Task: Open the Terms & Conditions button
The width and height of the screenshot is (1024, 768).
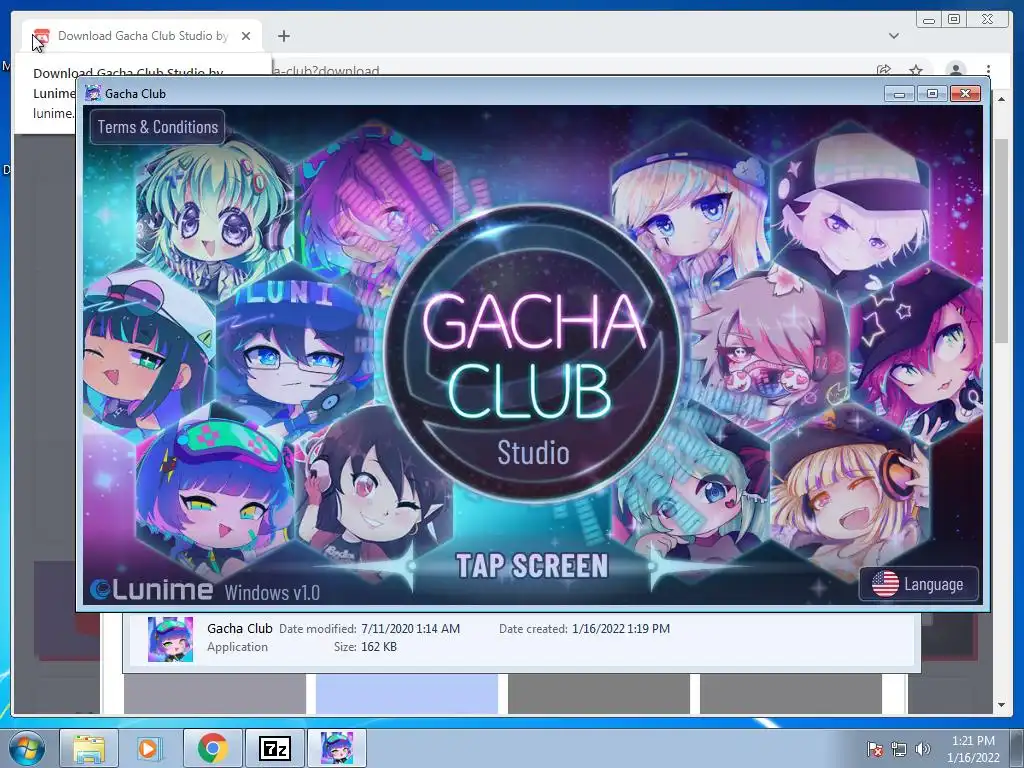Action: coord(157,127)
